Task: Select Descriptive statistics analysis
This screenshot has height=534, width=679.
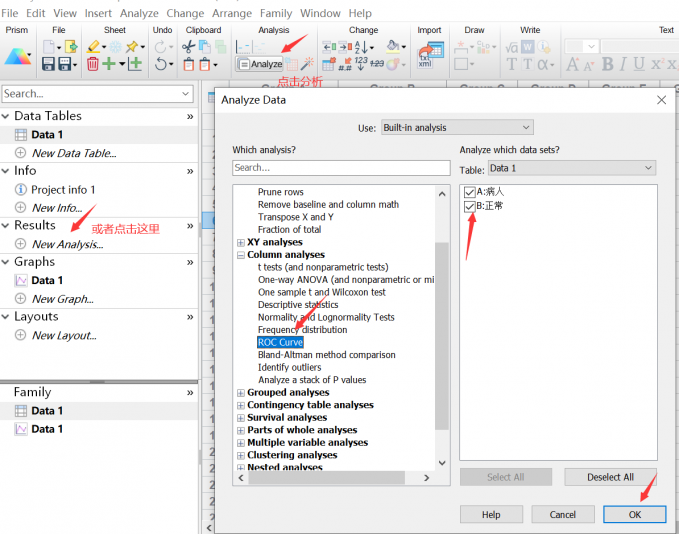Action: (298, 304)
